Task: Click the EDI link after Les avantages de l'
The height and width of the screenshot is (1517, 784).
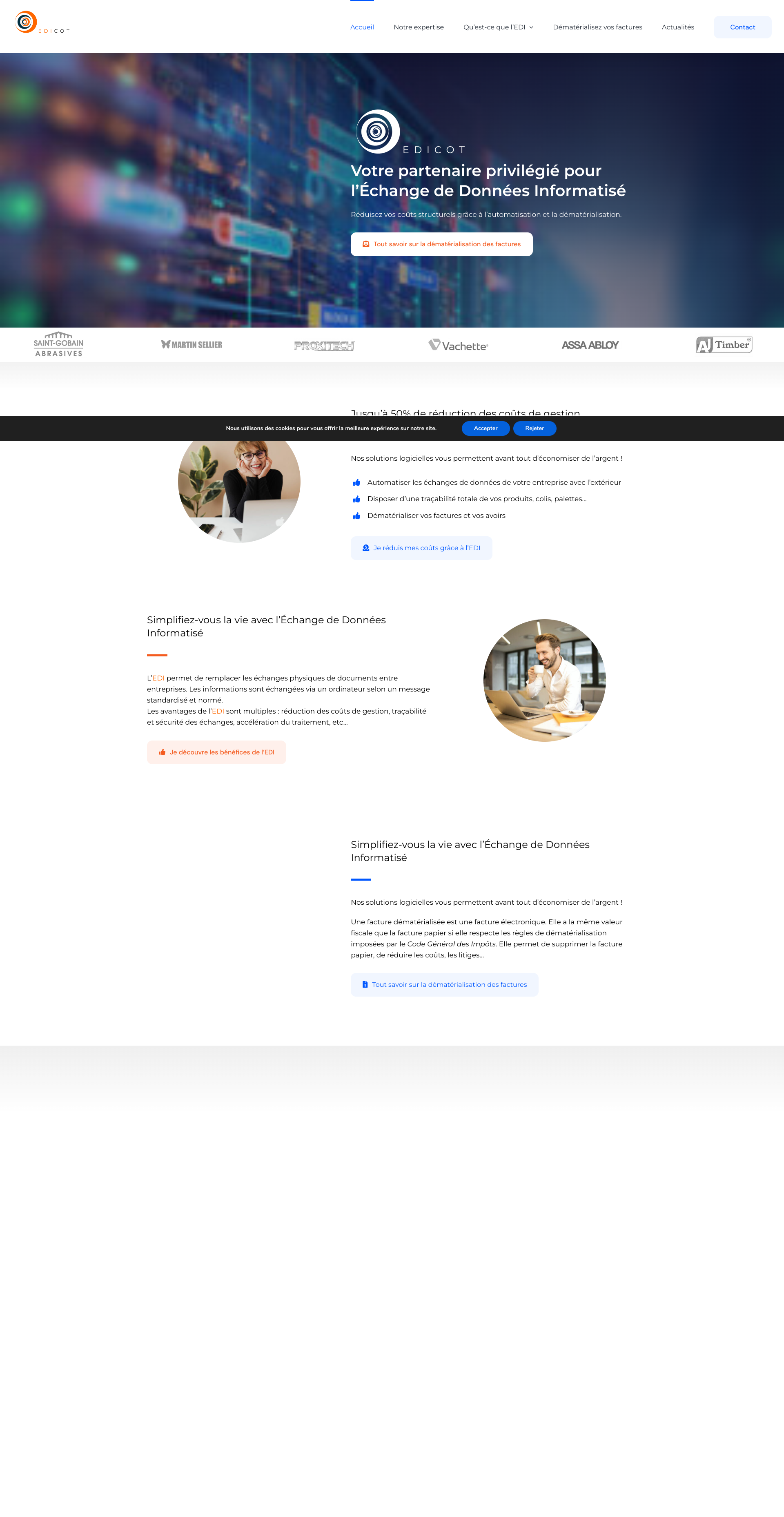Action: point(218,711)
